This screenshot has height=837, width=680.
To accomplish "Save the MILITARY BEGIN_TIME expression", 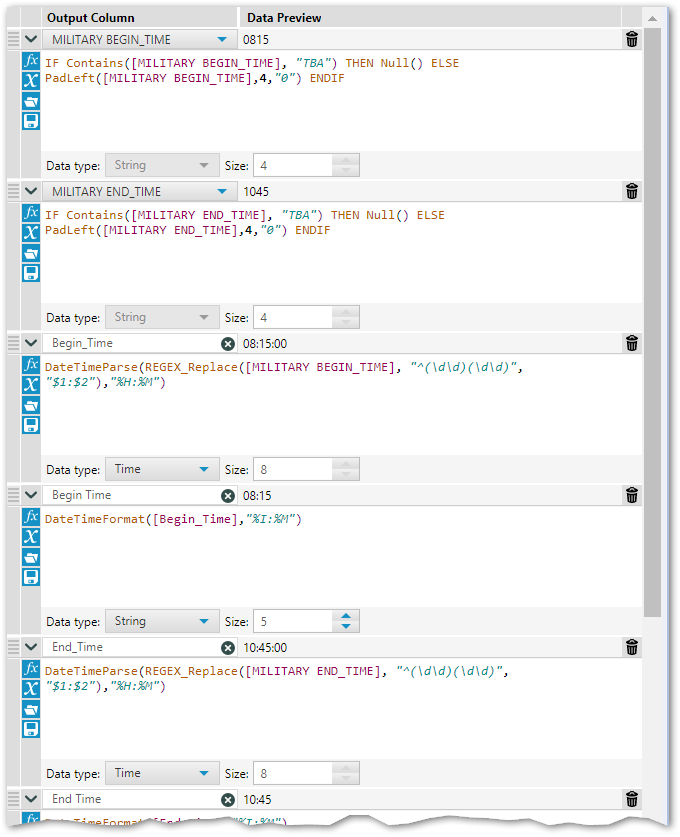I will (31, 121).
